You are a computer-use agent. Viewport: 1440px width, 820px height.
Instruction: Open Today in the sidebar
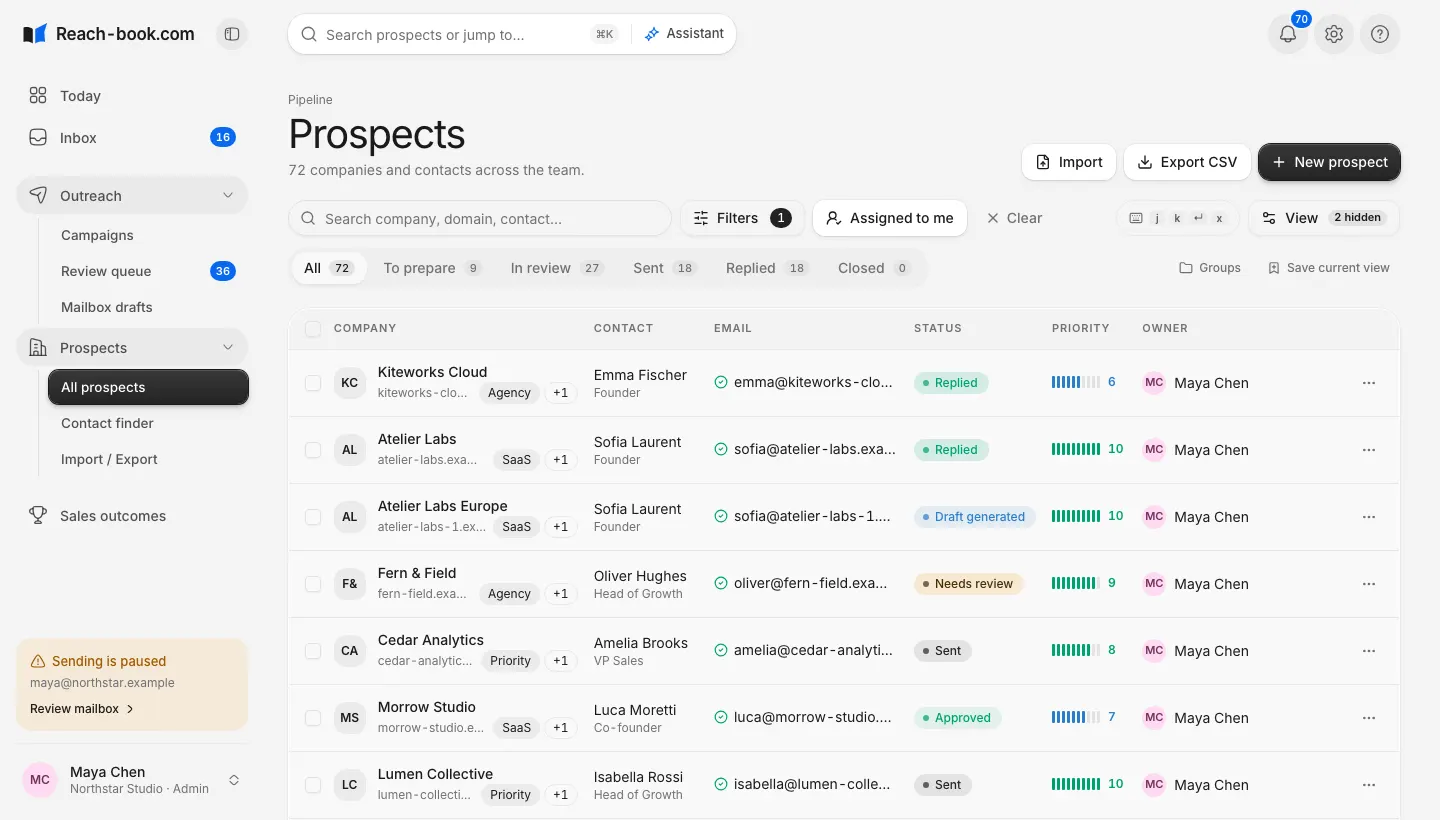tap(132, 96)
